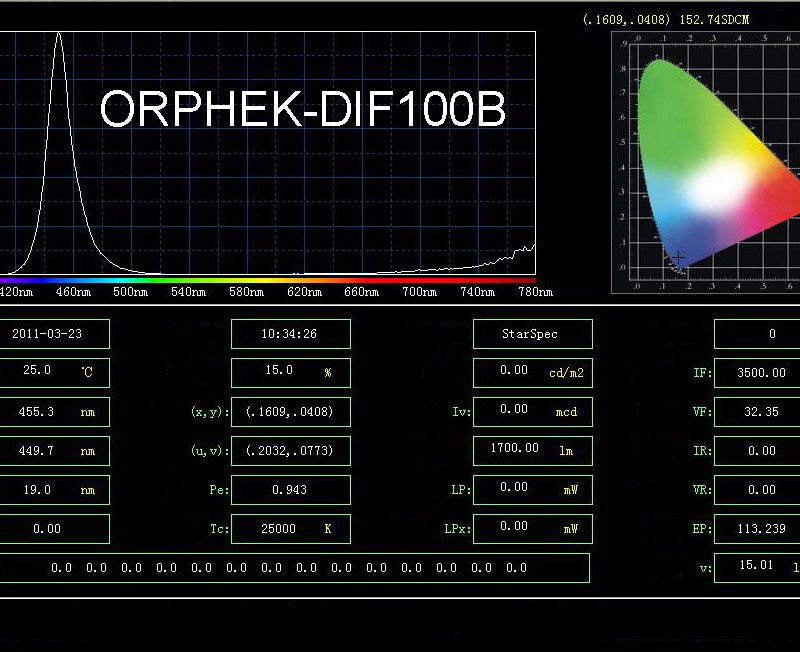Click the 500nm axis label
The width and height of the screenshot is (800, 652).
[131, 292]
